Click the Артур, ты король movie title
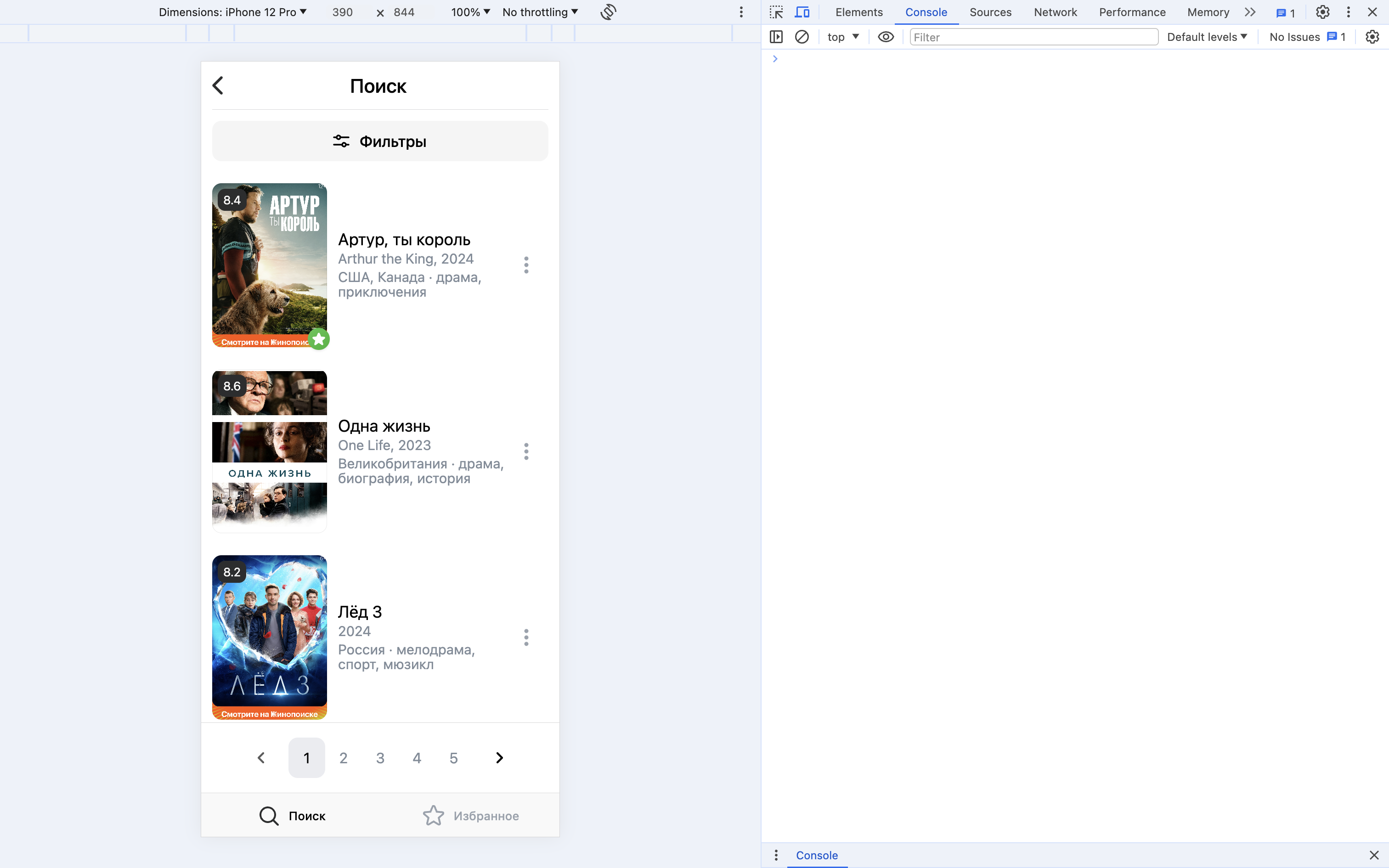 tap(404, 239)
